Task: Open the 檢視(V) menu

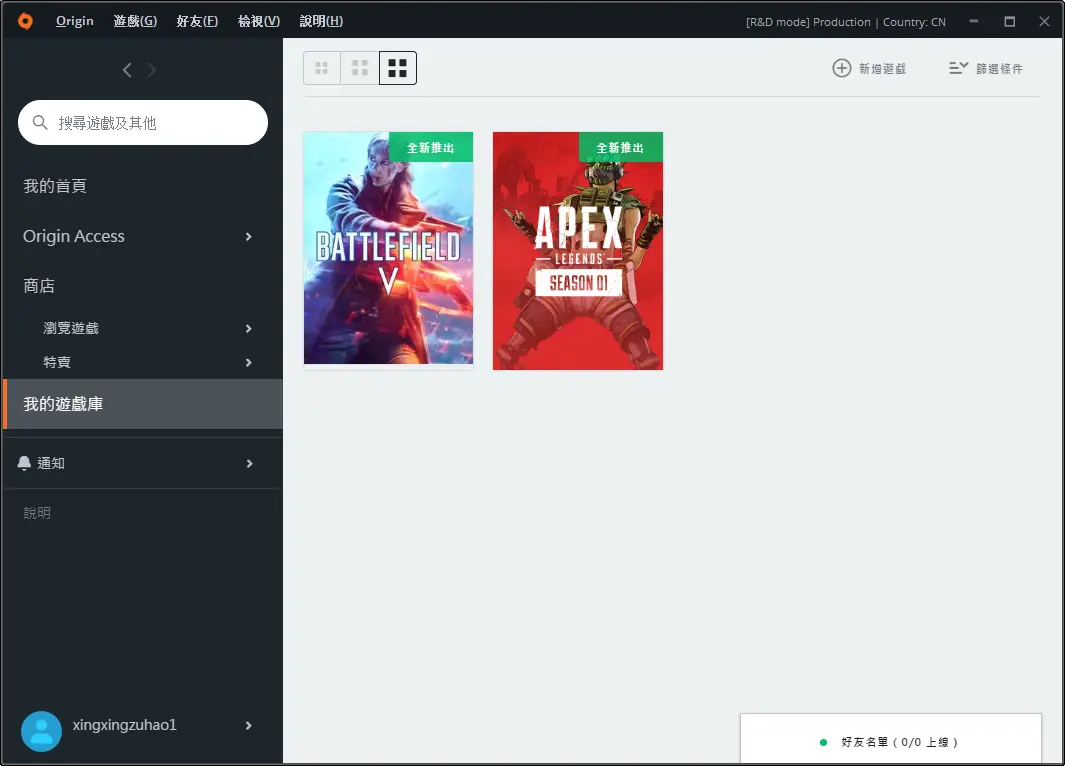Action: [259, 21]
